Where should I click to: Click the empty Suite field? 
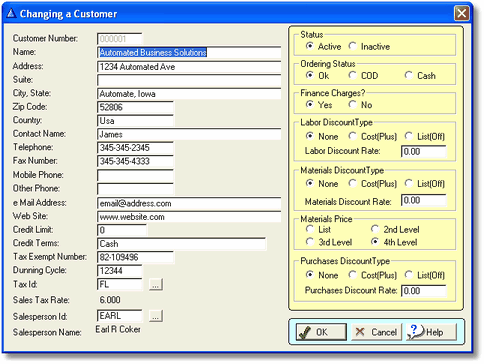tap(189, 80)
